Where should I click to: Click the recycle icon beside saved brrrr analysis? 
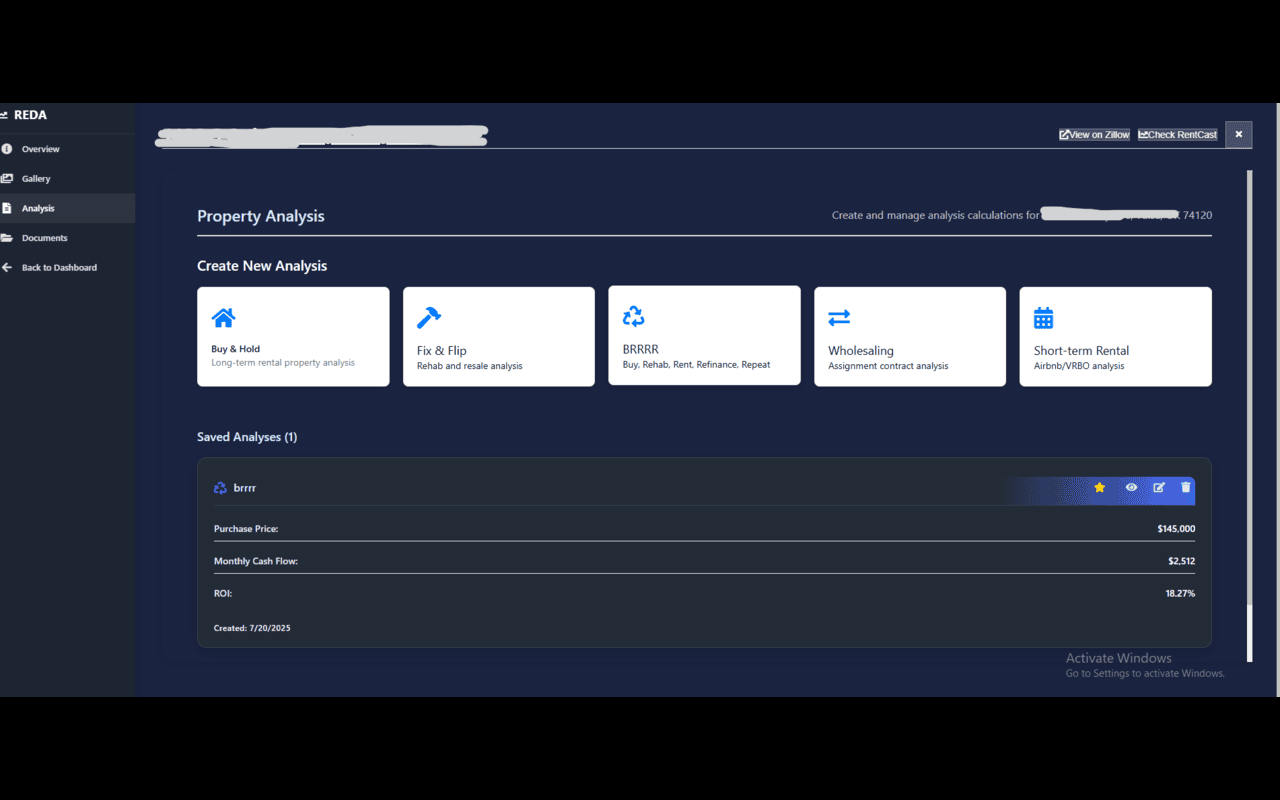tap(220, 488)
